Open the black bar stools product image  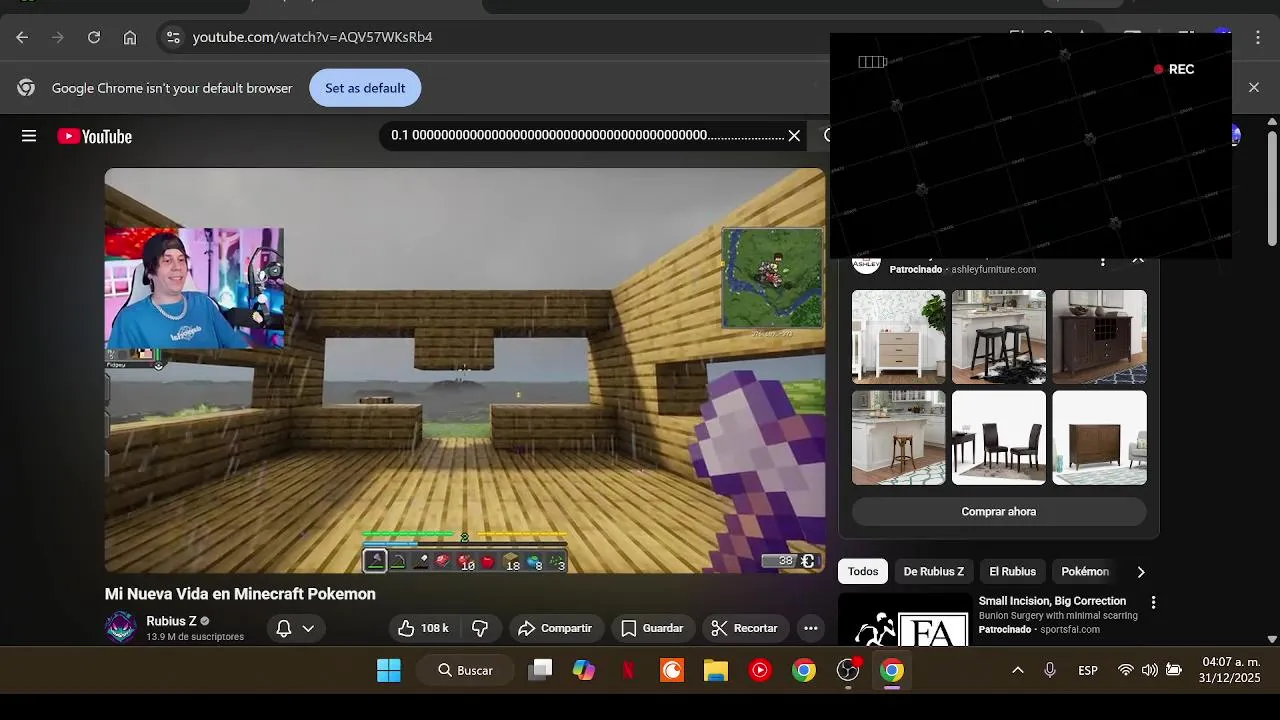coord(999,337)
